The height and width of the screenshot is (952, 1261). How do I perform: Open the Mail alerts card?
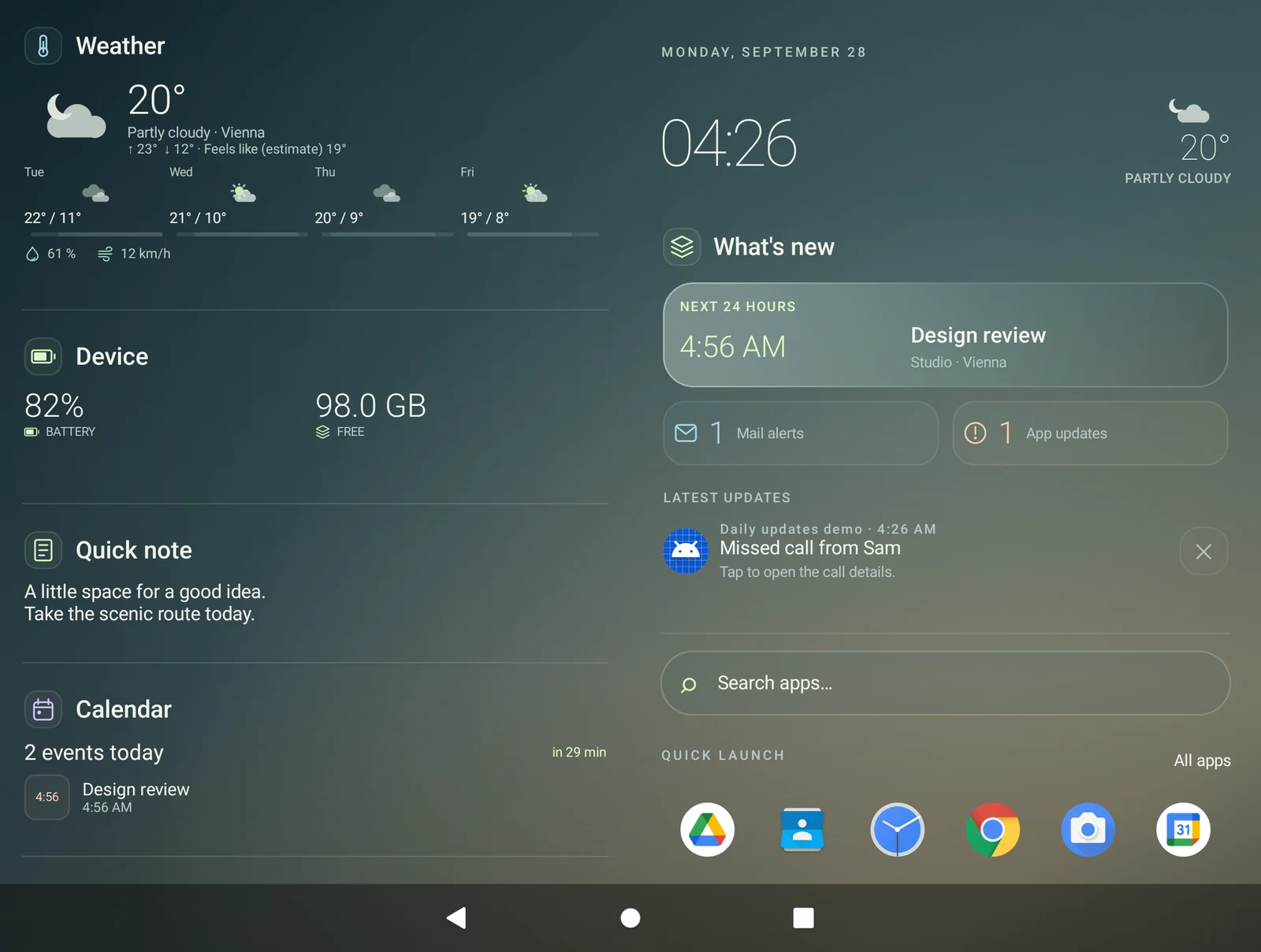(801, 433)
